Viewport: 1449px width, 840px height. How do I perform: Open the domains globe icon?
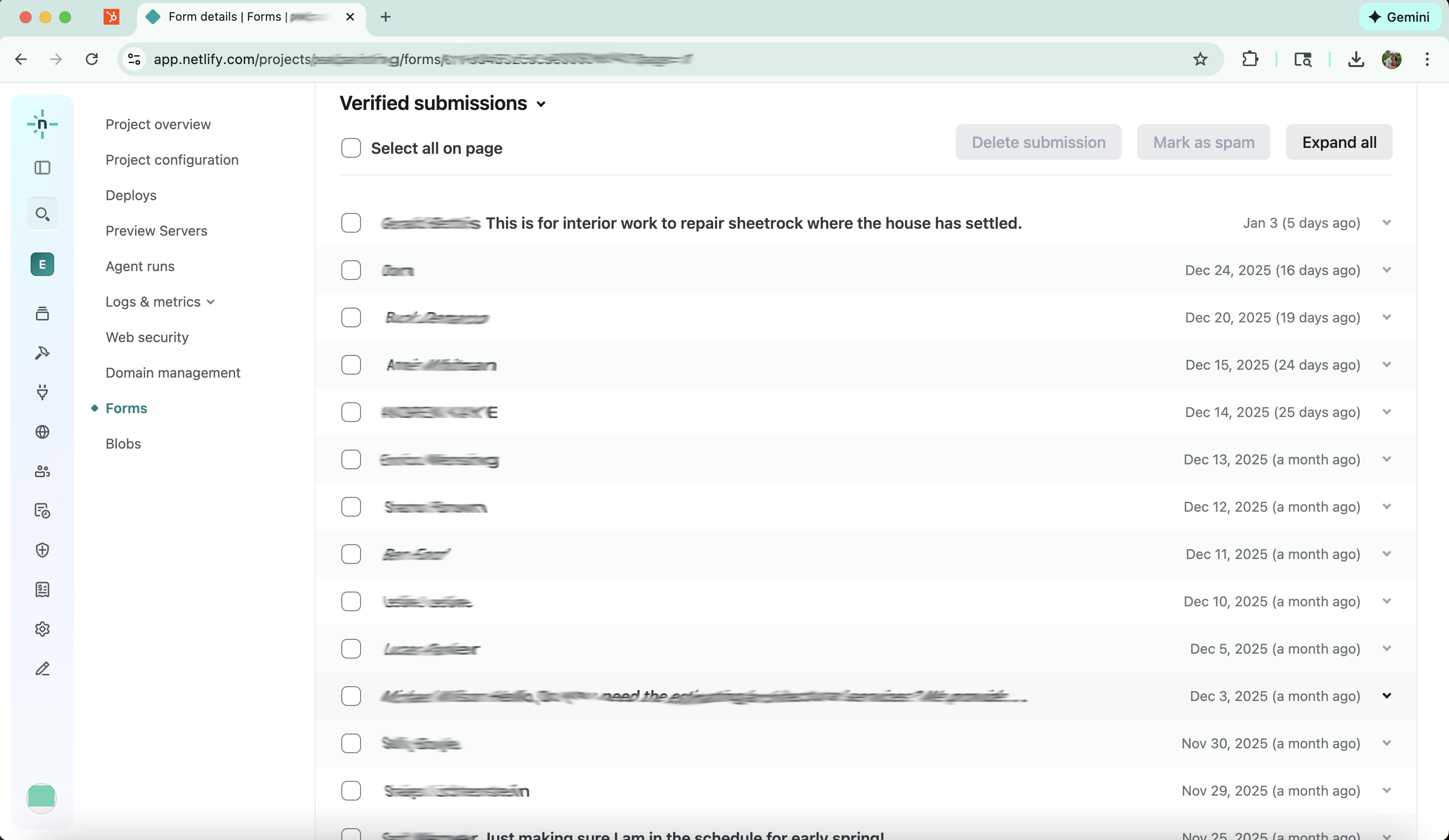[x=42, y=432]
